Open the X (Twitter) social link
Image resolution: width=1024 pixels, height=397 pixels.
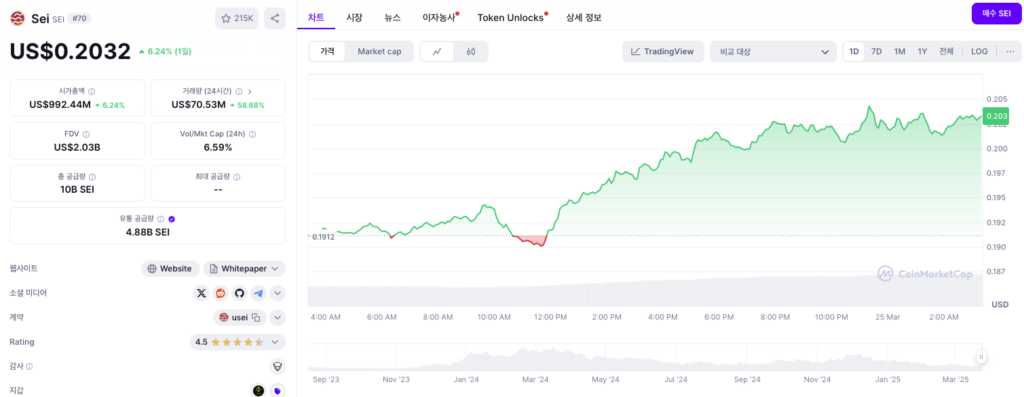(x=202, y=293)
